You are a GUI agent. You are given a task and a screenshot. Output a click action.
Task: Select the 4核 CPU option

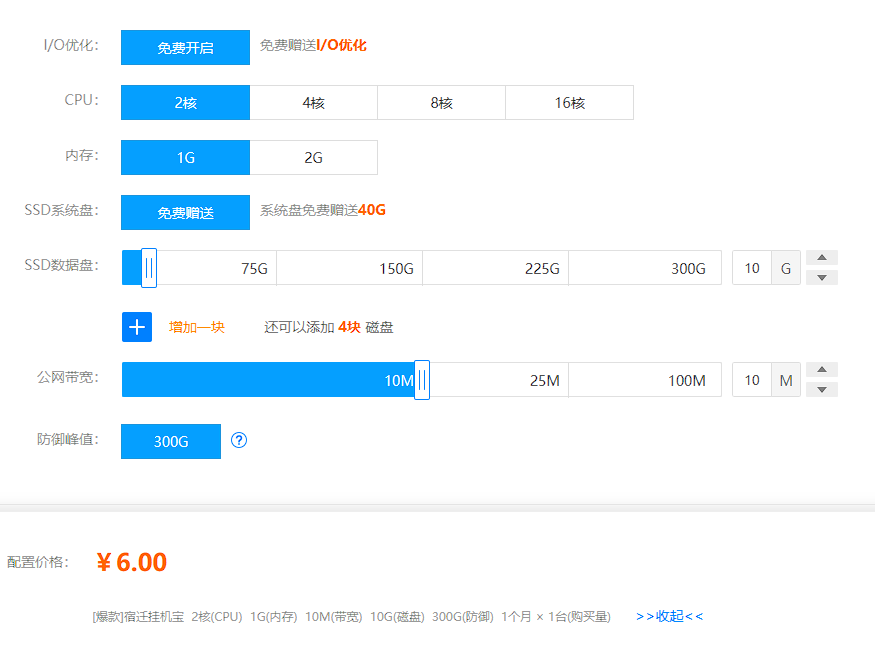coord(313,103)
